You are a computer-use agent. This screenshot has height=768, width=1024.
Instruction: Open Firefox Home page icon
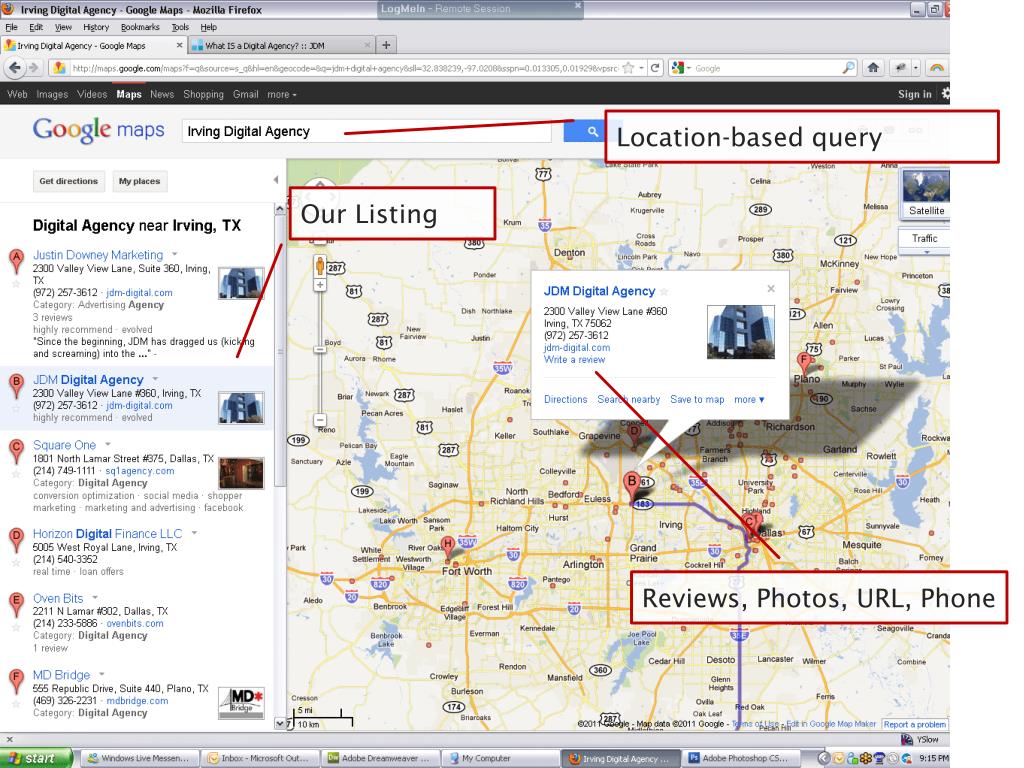pos(873,67)
